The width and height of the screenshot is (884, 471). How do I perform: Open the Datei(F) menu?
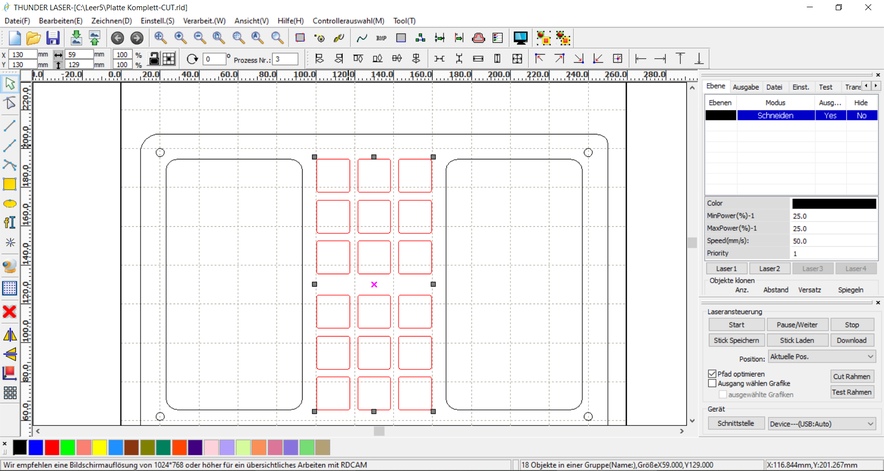17,21
